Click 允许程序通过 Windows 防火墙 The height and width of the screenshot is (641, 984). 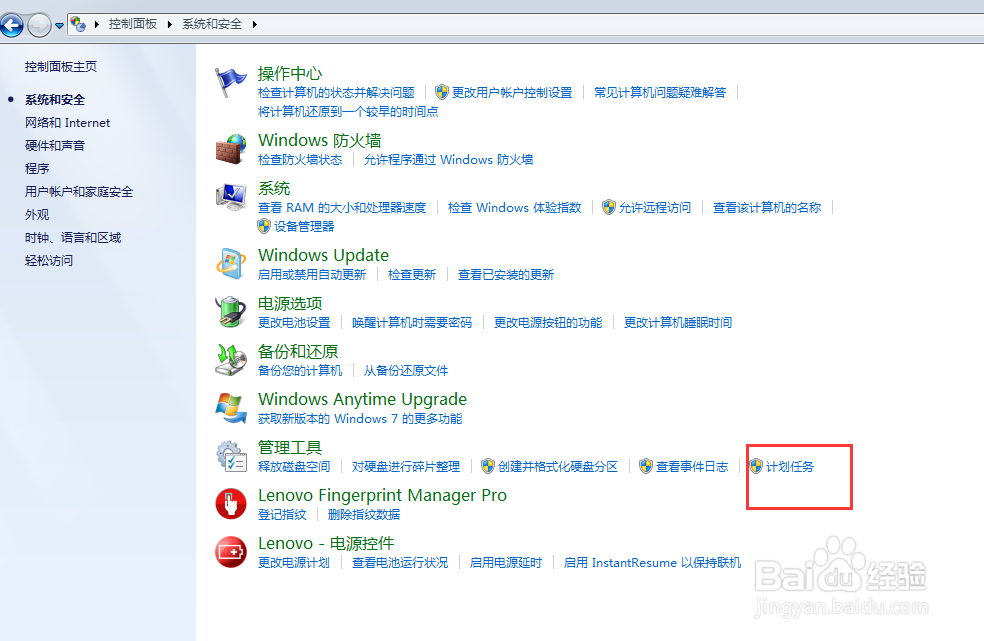448,159
